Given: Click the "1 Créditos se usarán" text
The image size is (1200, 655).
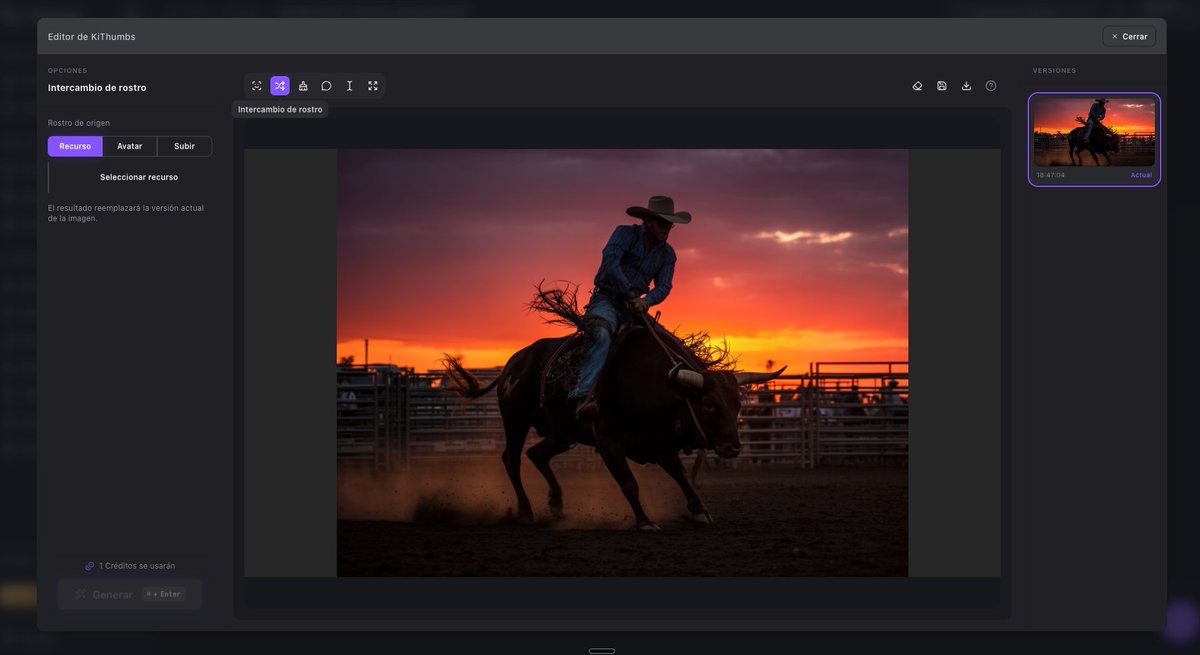Looking at the screenshot, I should pyautogui.click(x=137, y=566).
